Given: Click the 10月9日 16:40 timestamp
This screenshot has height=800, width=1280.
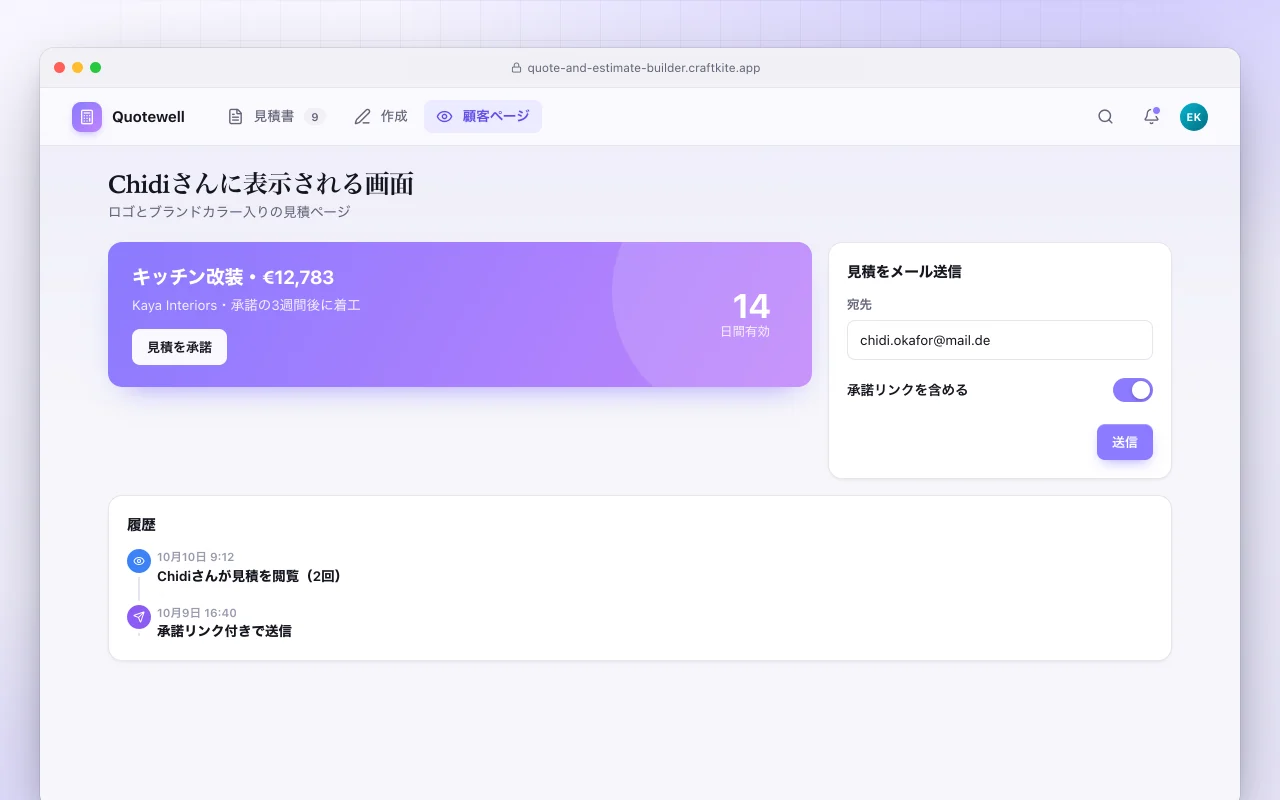Looking at the screenshot, I should pos(197,613).
